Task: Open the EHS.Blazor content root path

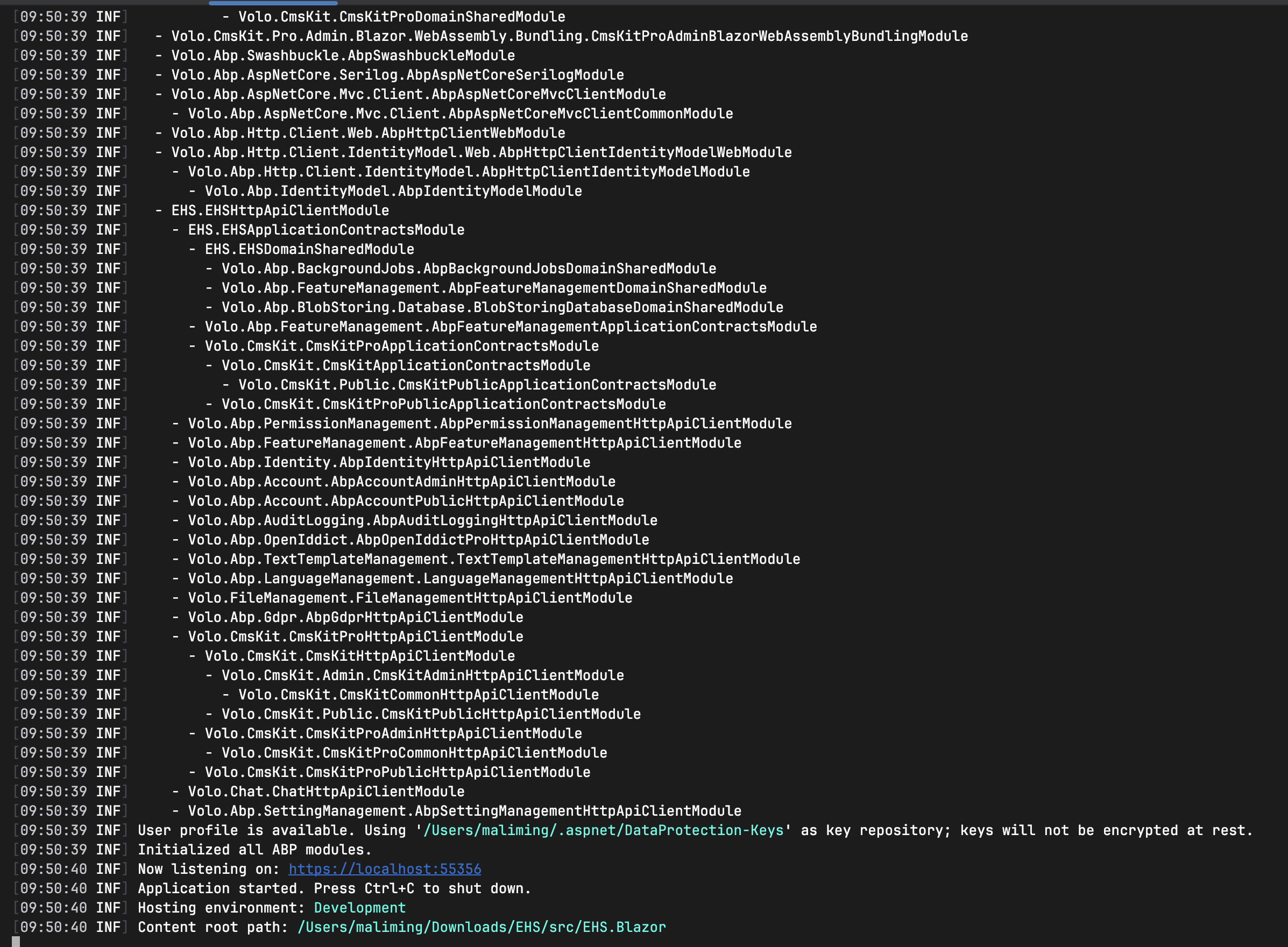Action: coord(482,927)
